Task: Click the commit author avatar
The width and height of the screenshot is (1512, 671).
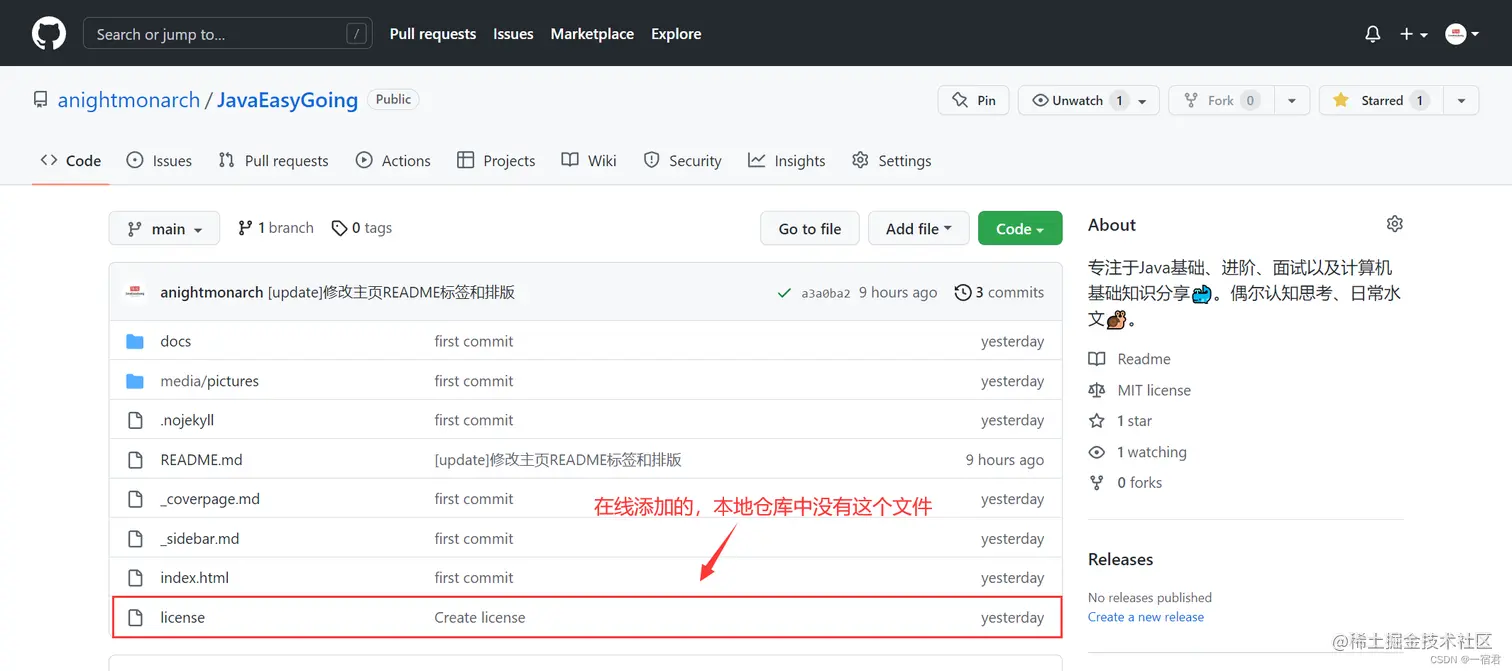Action: tap(136, 292)
